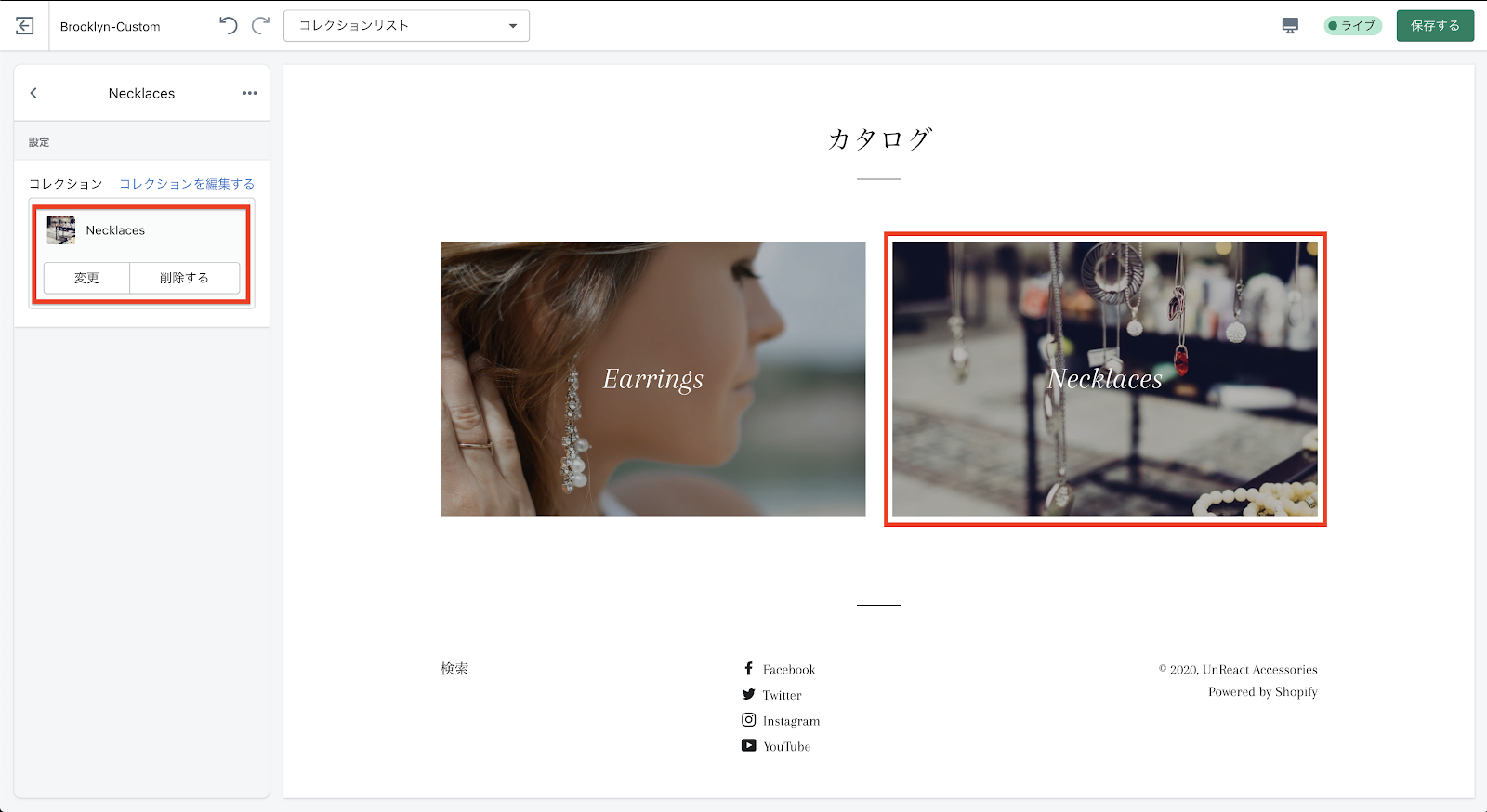
Task: Click the Instagram icon in the footer
Action: point(748,720)
